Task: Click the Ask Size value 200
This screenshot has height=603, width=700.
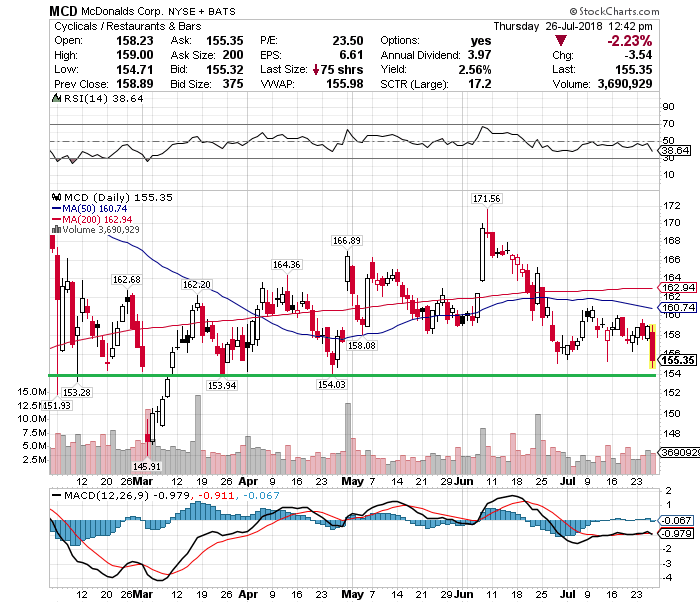Action: pos(233,55)
